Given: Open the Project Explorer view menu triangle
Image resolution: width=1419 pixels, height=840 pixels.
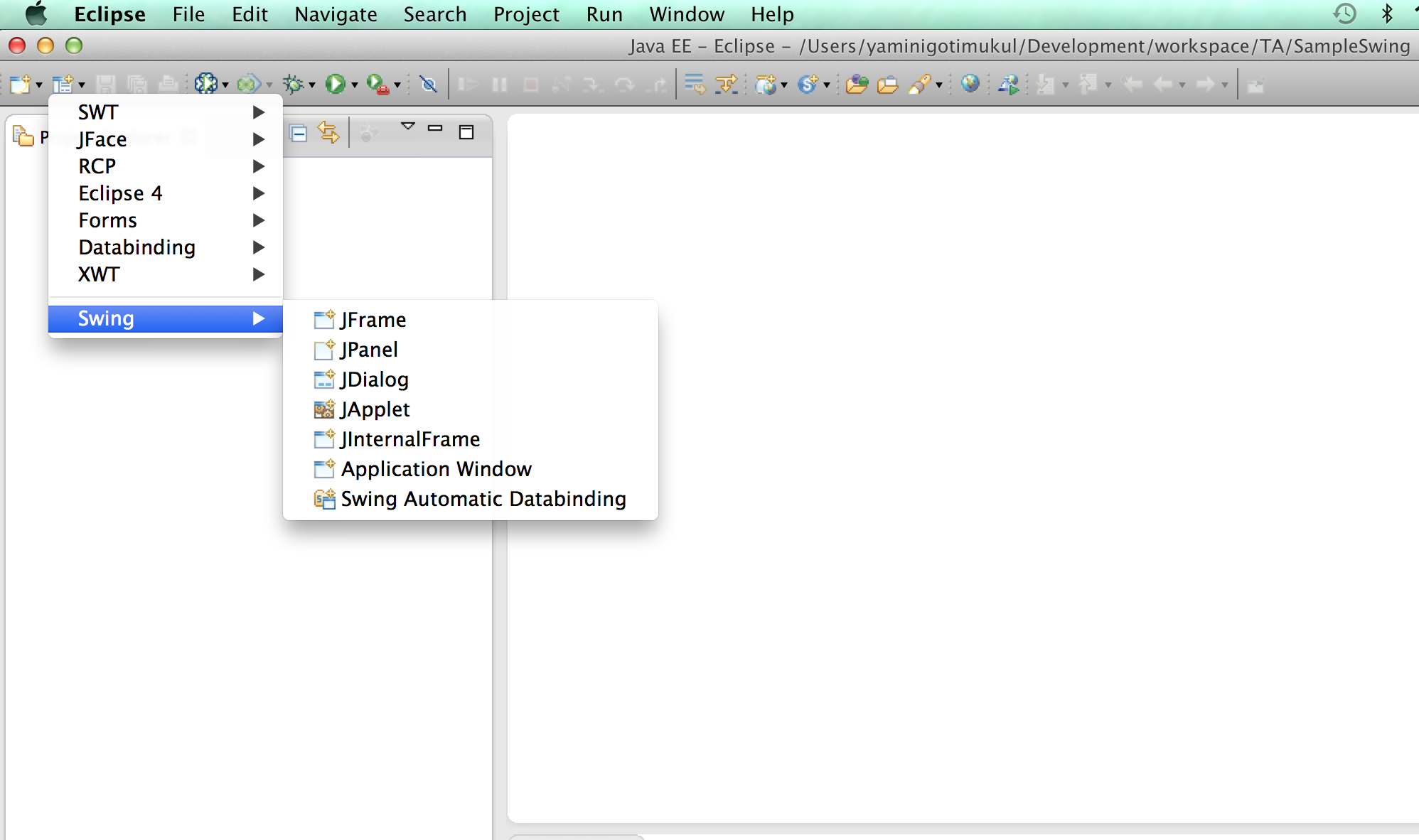Looking at the screenshot, I should coord(407,128).
